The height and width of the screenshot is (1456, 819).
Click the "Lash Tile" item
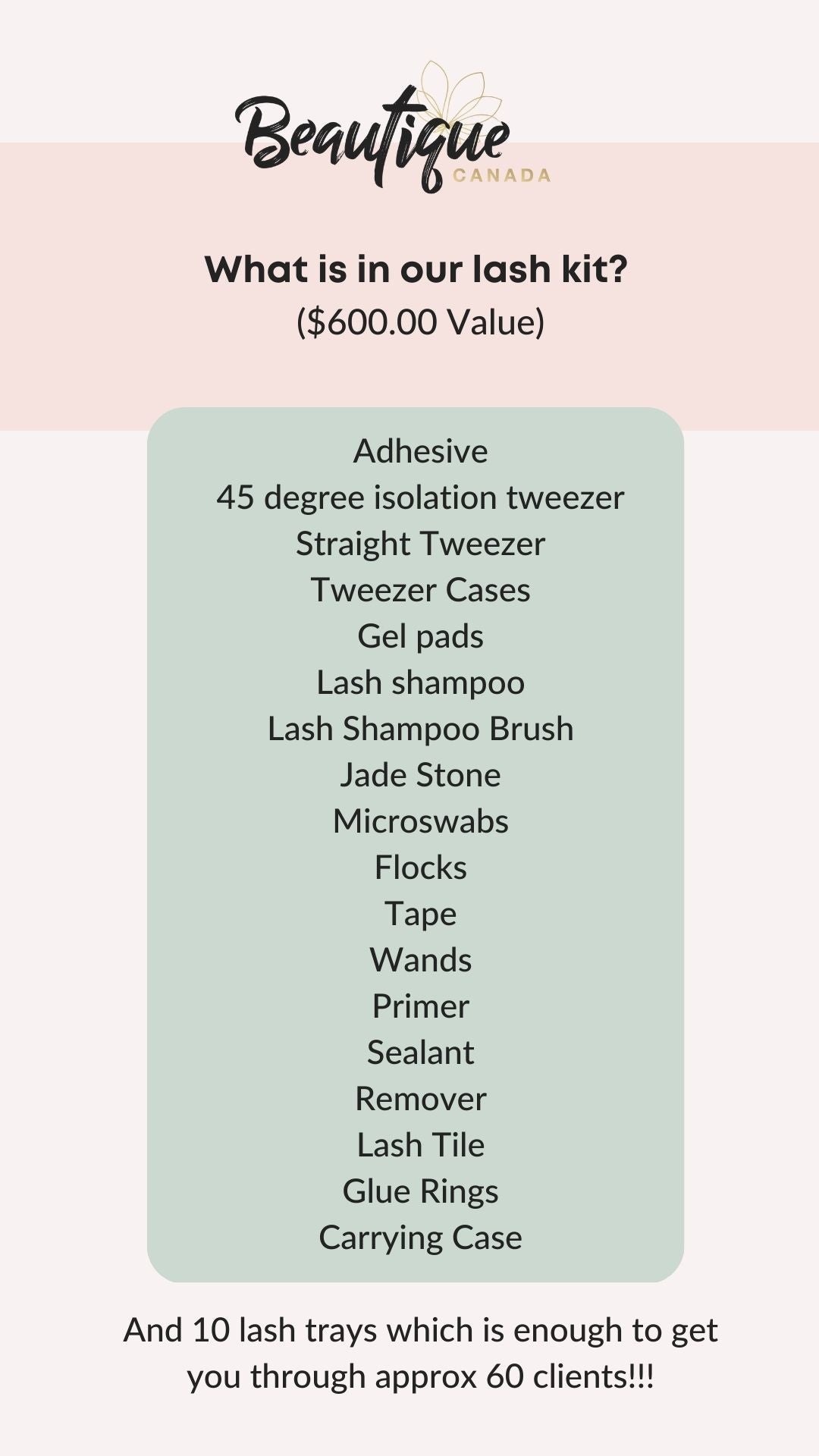coord(420,1145)
